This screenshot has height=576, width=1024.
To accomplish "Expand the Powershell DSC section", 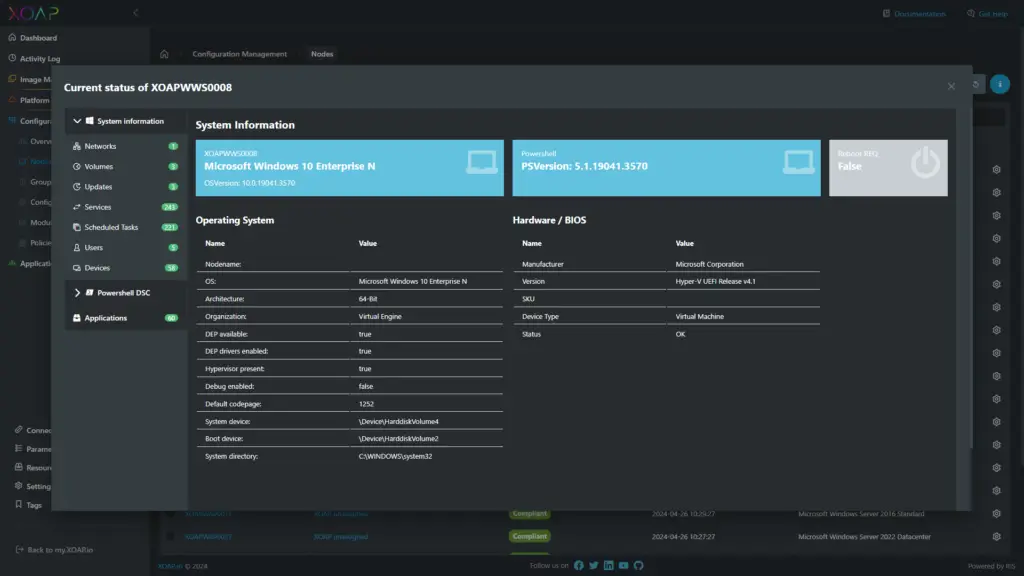I will tap(77, 293).
